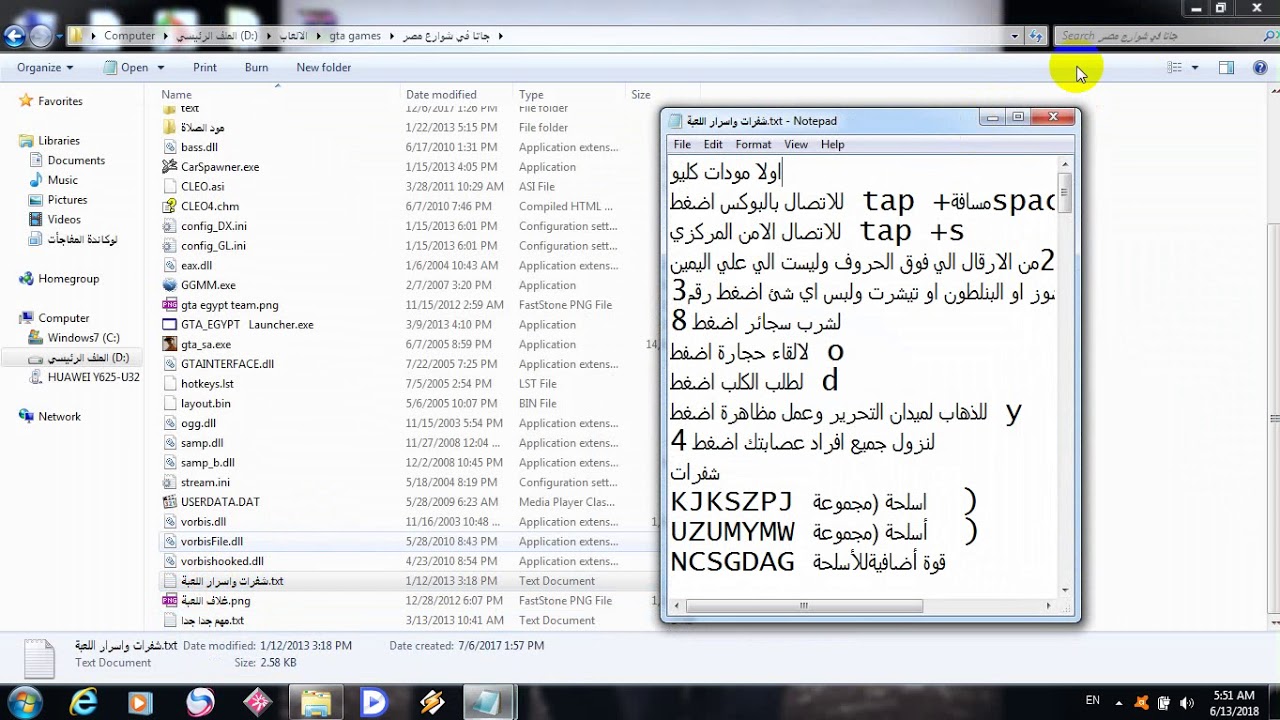Select config_DX.ini file icon
Viewport: 1280px width, 720px height.
coord(169,226)
